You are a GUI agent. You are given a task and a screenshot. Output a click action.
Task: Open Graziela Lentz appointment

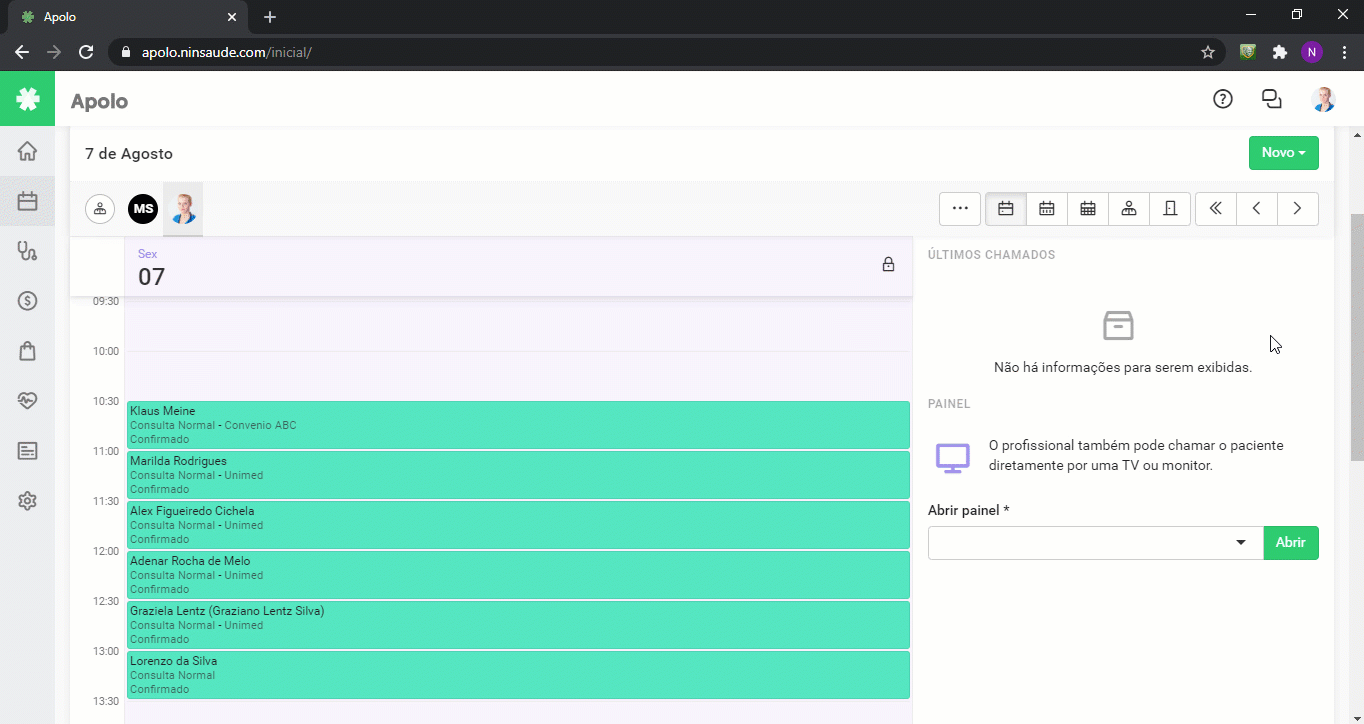click(x=518, y=625)
